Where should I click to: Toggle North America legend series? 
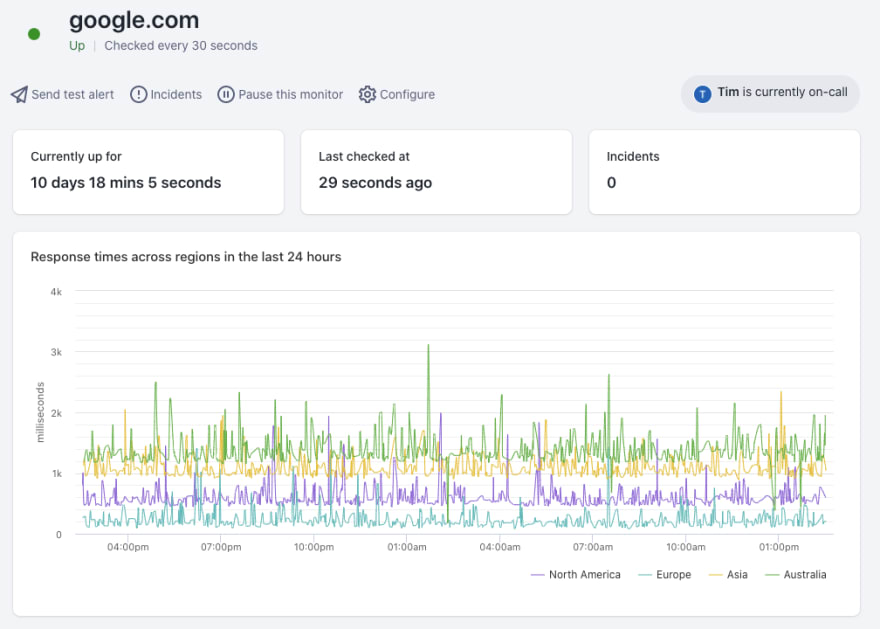tap(584, 575)
